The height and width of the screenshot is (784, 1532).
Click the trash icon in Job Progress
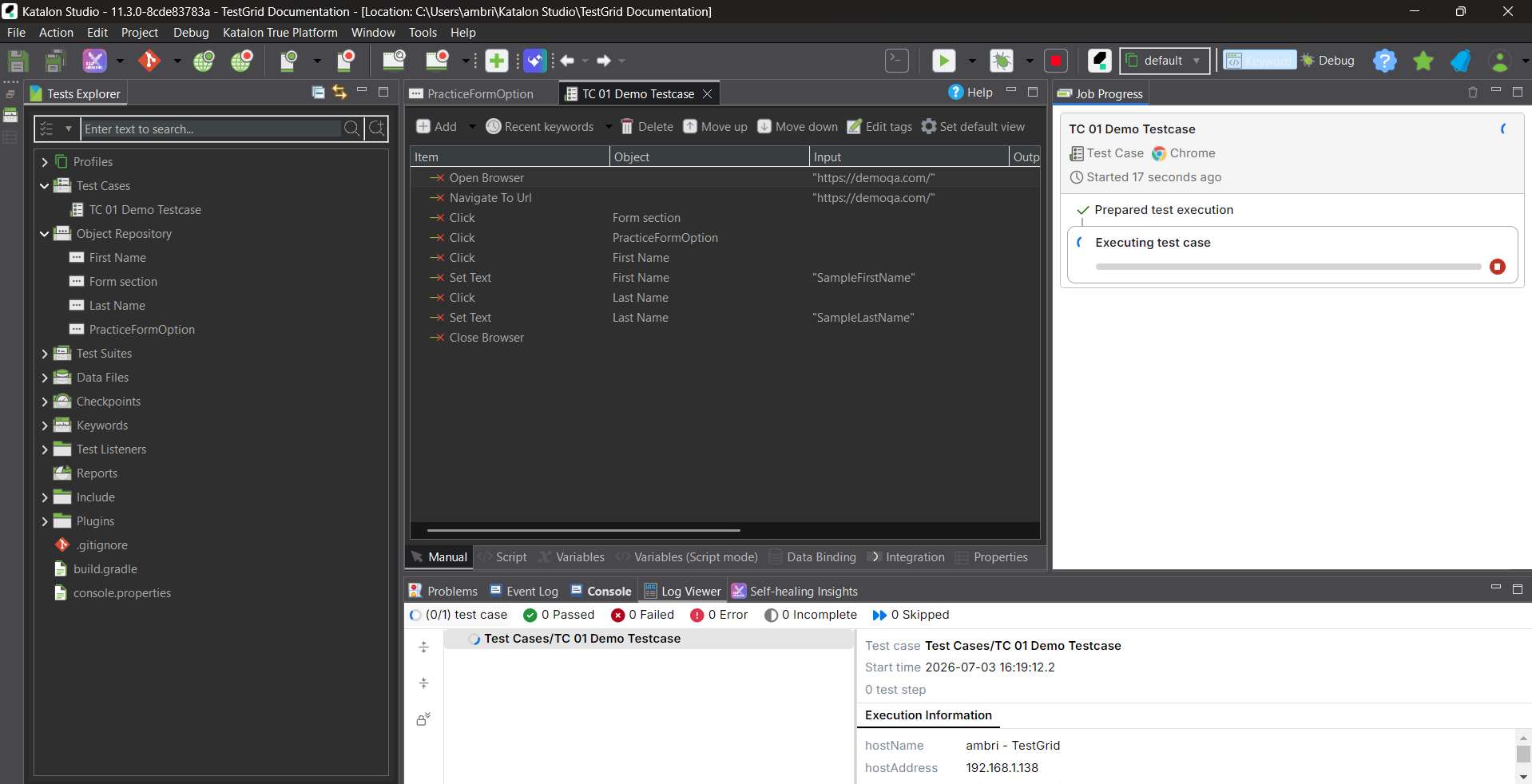point(1473,93)
